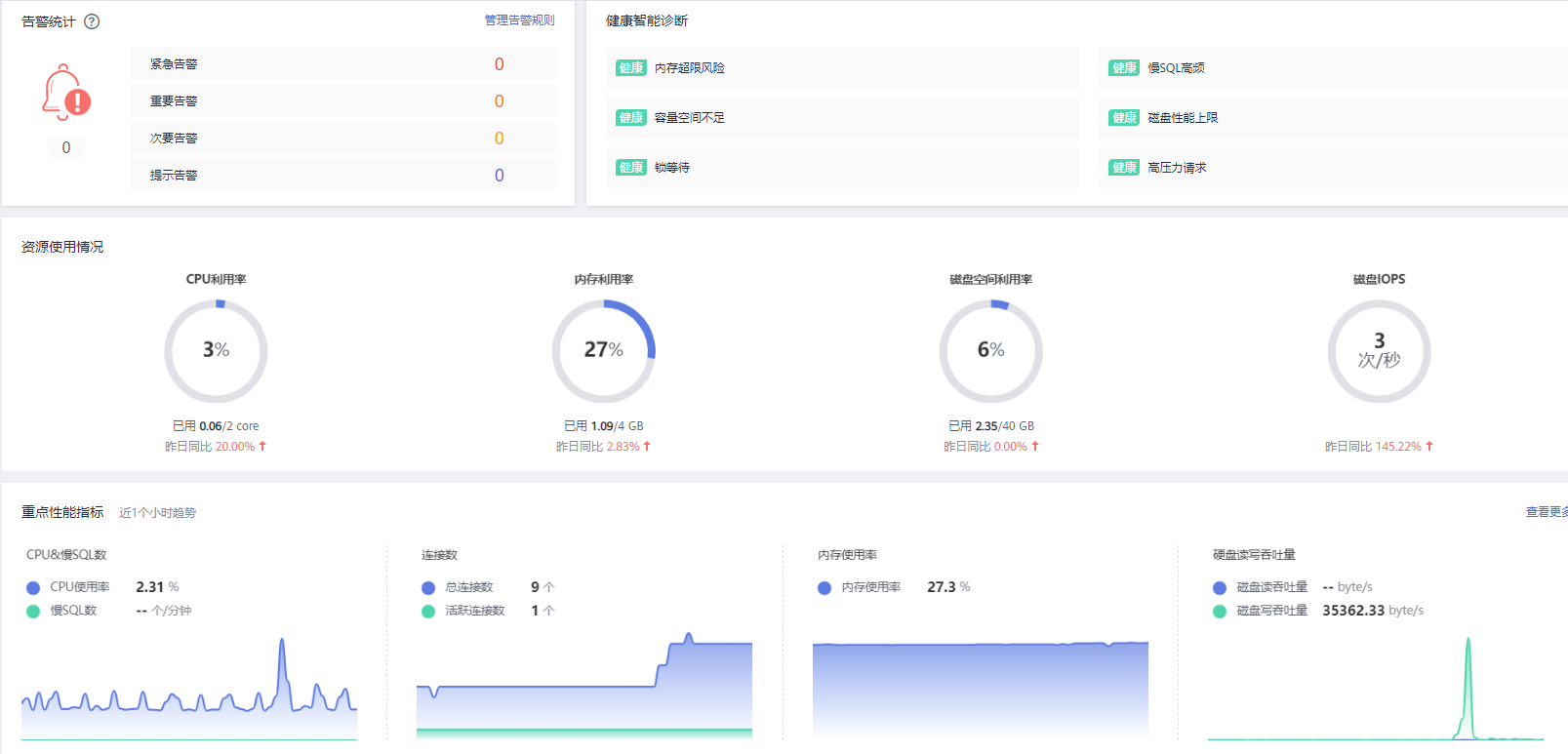Click the help icon beside 告警统计

[92, 21]
